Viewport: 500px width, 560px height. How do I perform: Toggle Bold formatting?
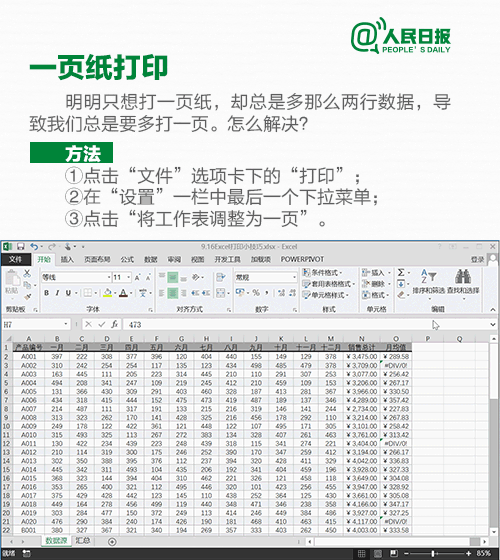(x=46, y=293)
